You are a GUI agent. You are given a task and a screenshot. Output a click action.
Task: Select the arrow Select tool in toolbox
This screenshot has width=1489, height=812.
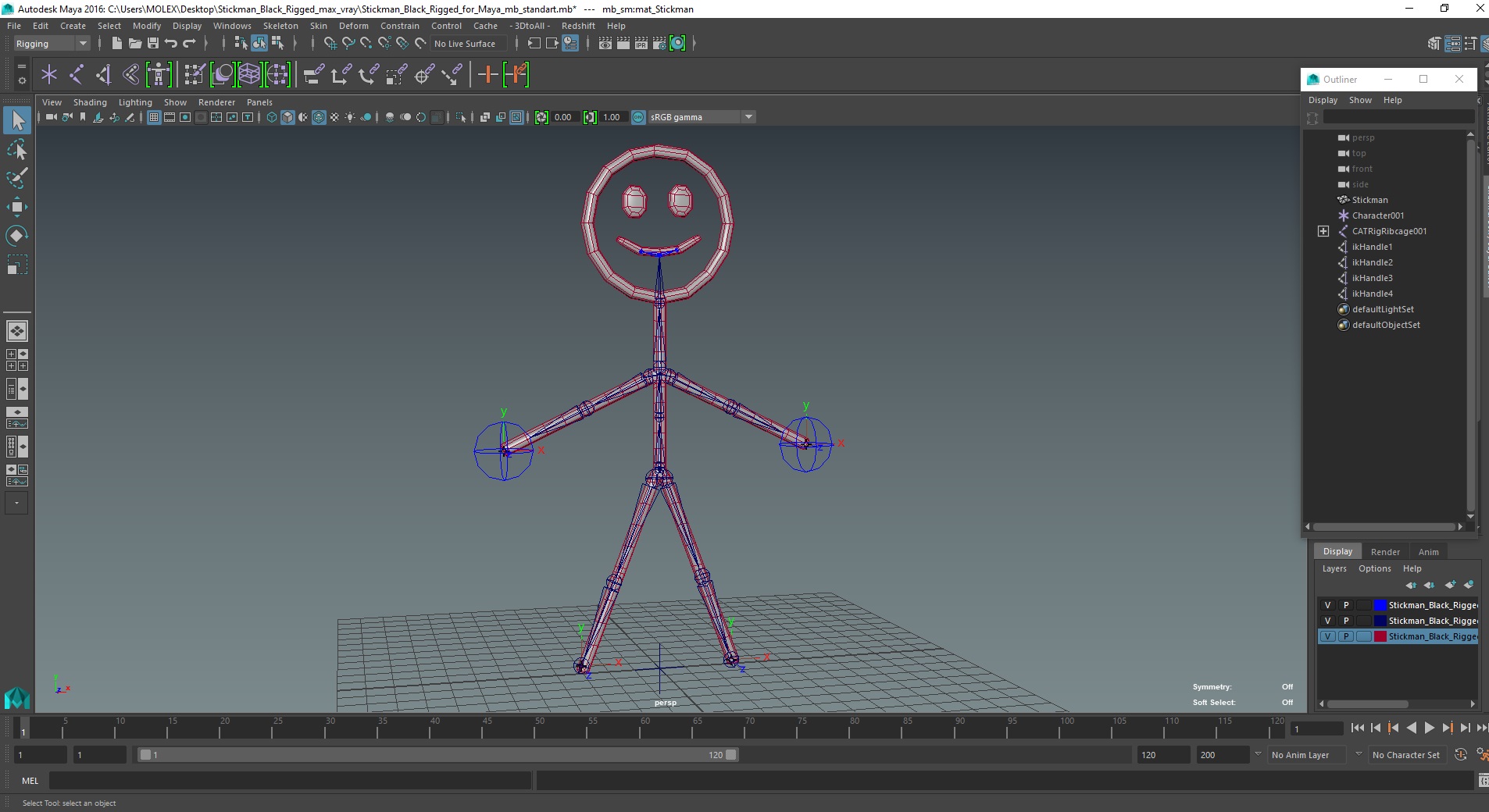[x=17, y=120]
